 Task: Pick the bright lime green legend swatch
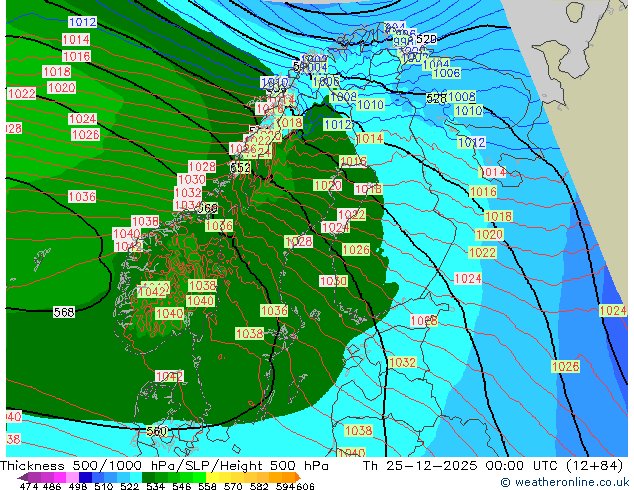click(199, 477)
